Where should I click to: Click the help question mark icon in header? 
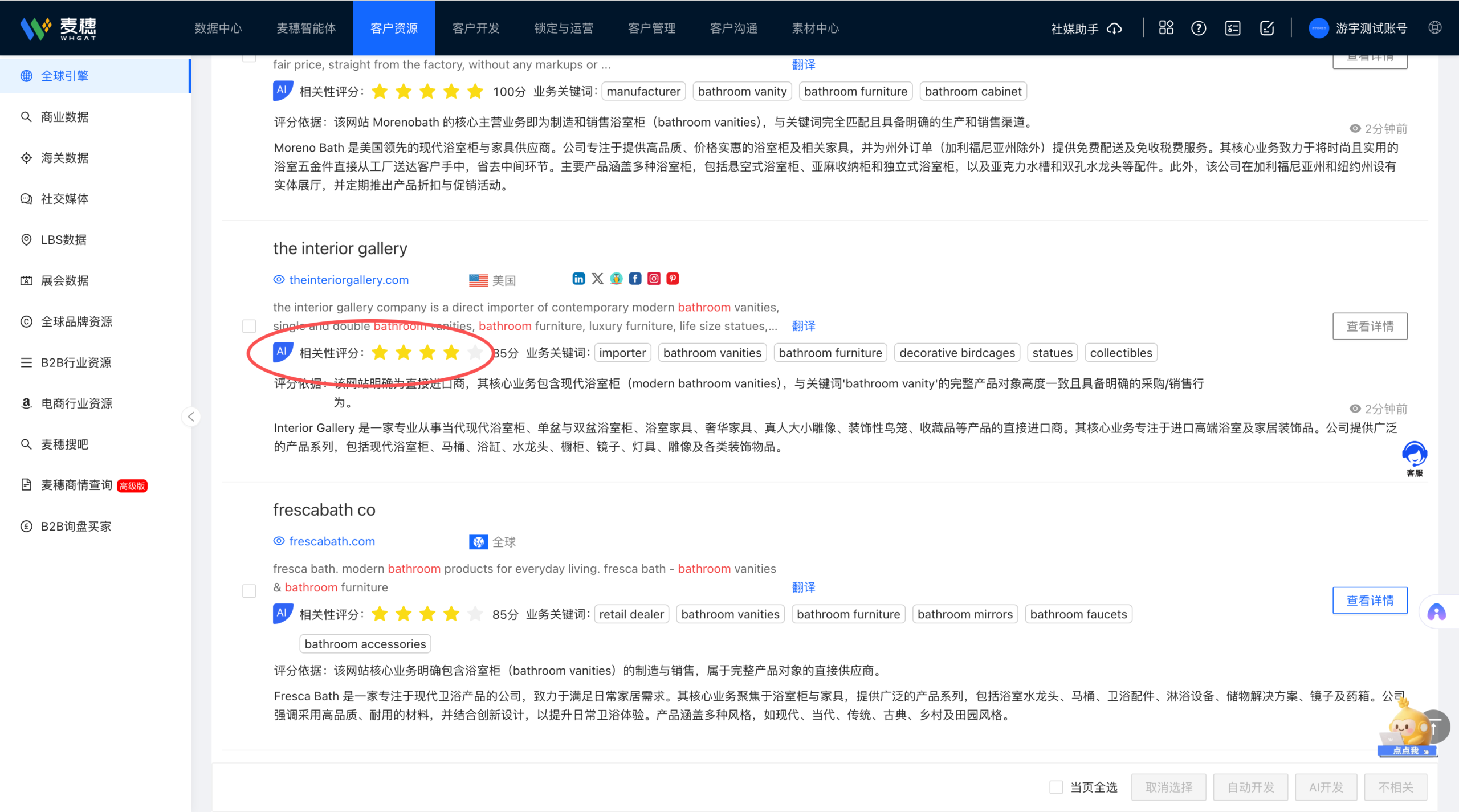1199,28
